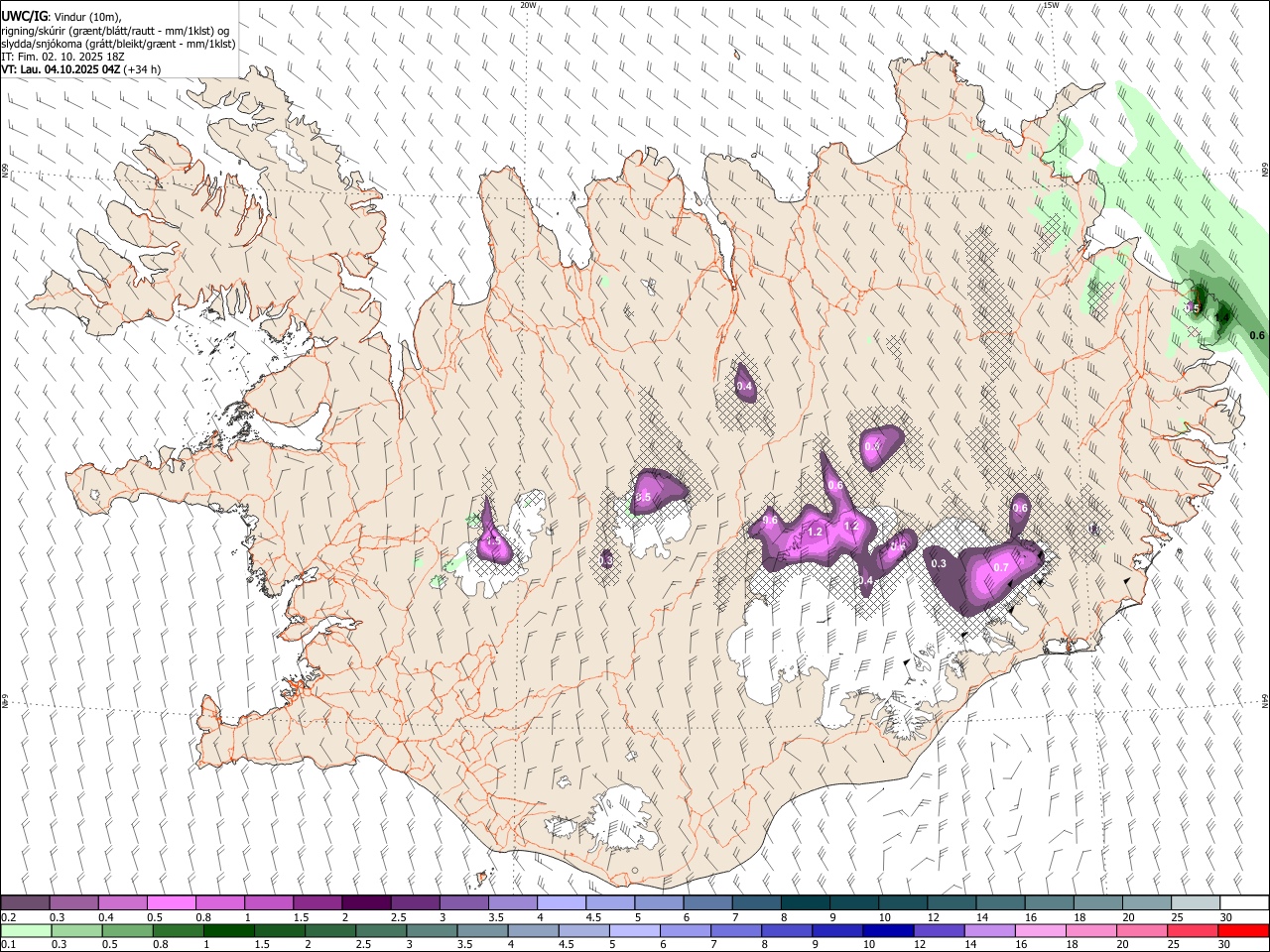Image resolution: width=1270 pixels, height=952 pixels.
Task: Select the bright pink 0.5 snow legend swatch
Action: [x=171, y=902]
